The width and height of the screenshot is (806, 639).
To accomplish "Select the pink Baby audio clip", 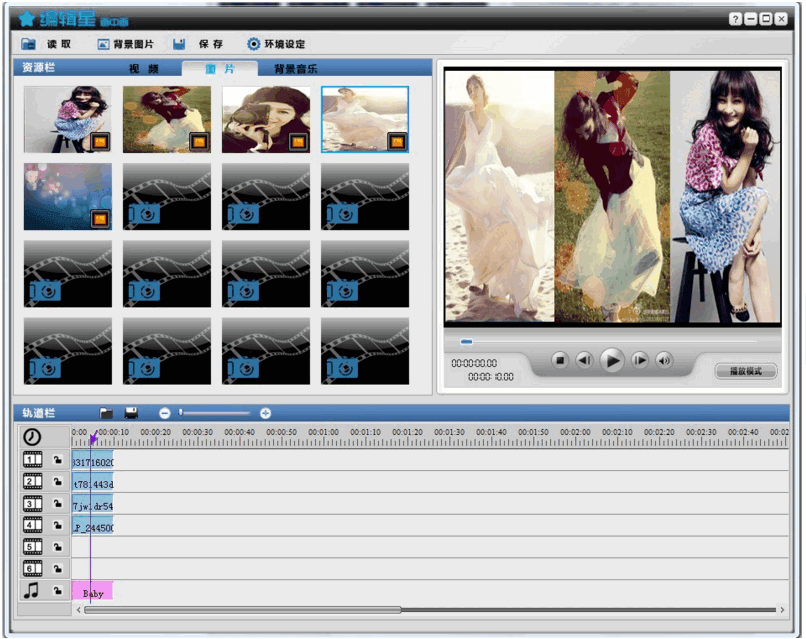I will 93,592.
